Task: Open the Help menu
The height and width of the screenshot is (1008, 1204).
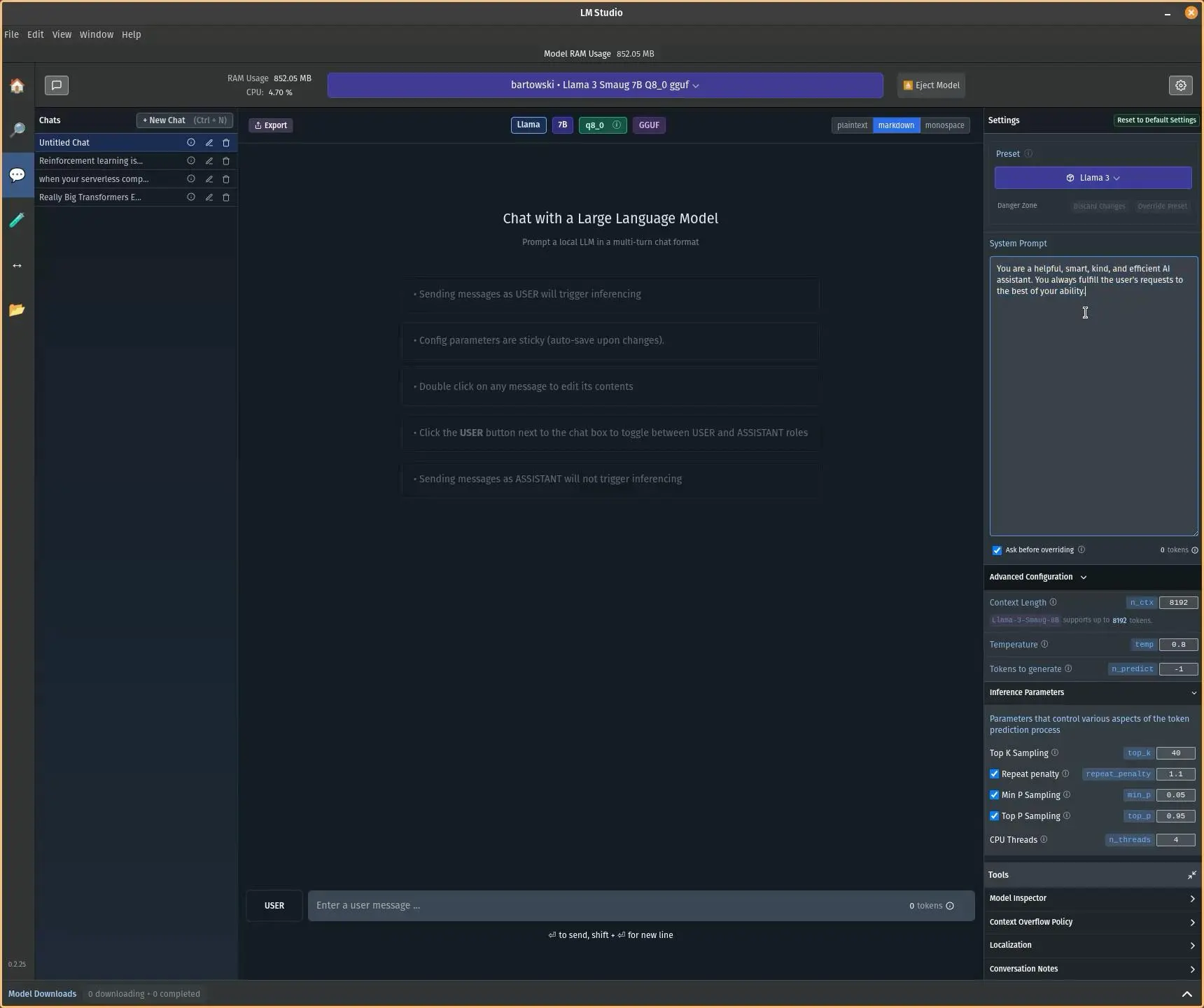Action: pyautogui.click(x=131, y=34)
